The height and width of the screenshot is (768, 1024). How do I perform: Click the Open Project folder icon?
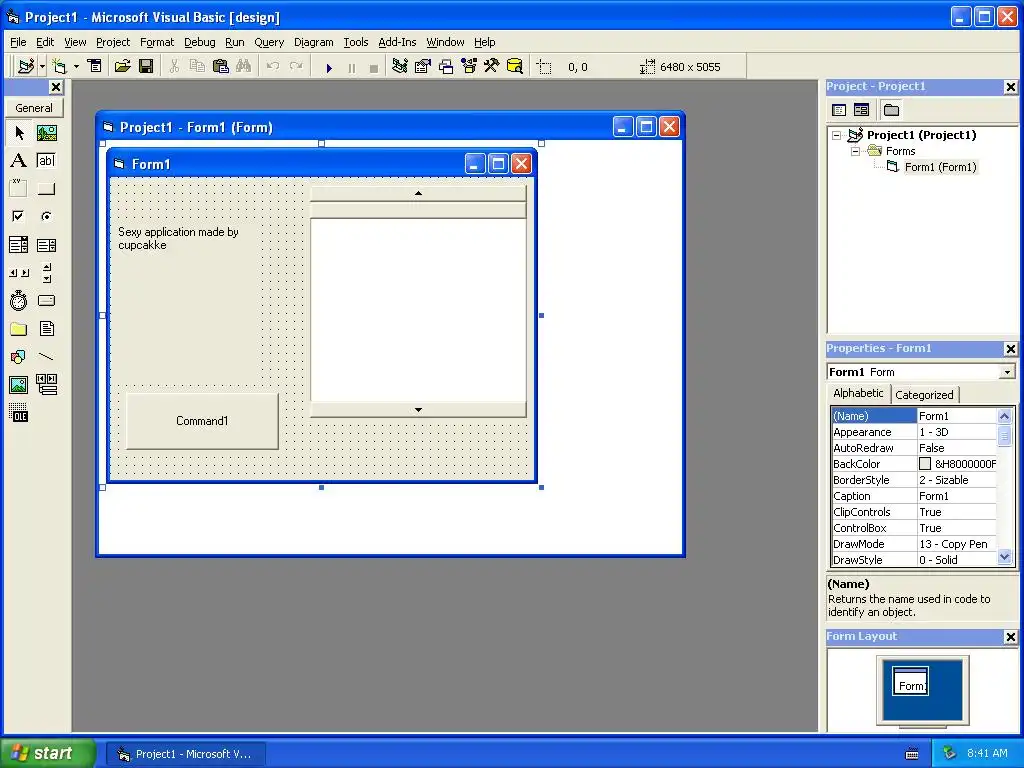coord(122,67)
